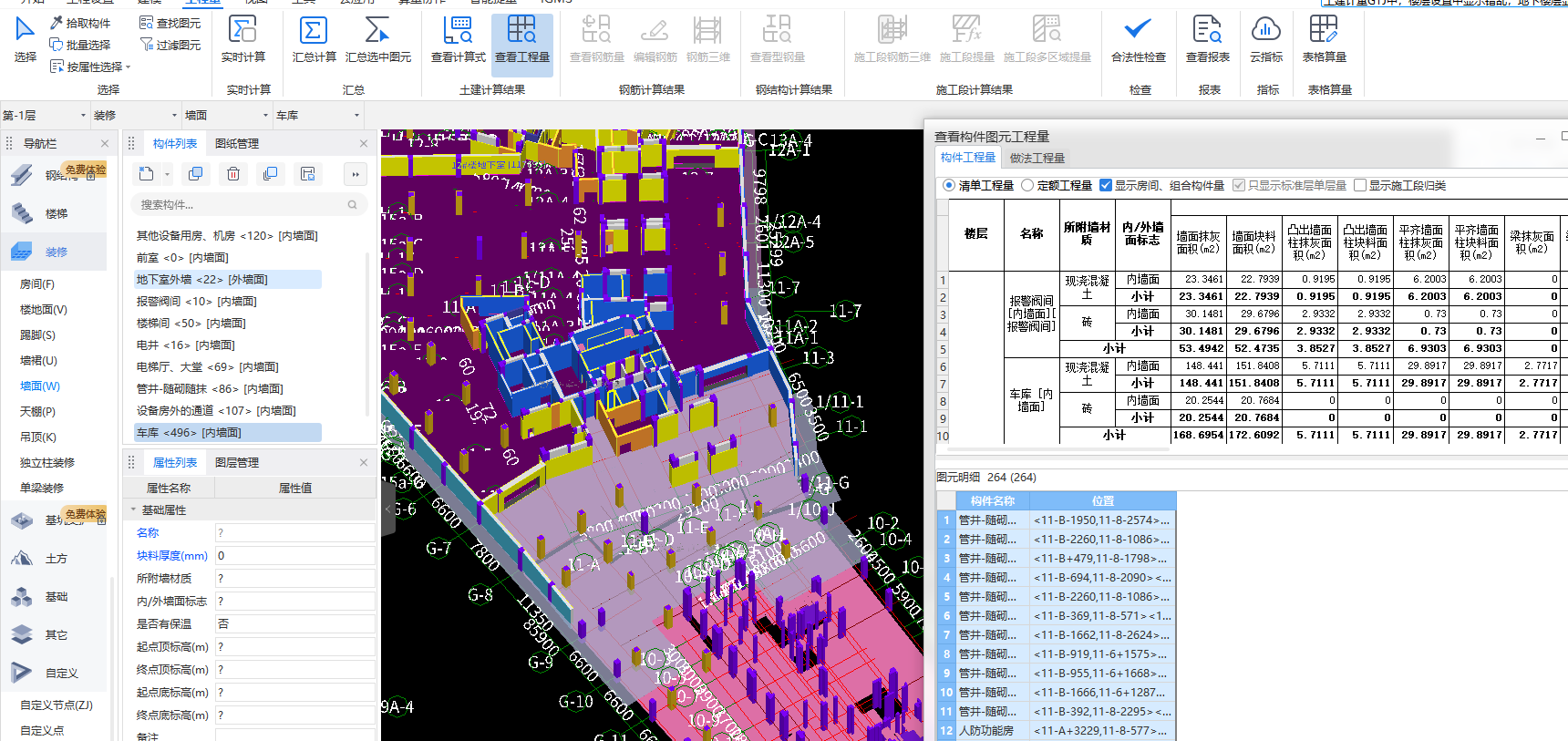The height and width of the screenshot is (741, 1568).
Task: Open 车库 component dropdown
Action: pyautogui.click(x=319, y=115)
